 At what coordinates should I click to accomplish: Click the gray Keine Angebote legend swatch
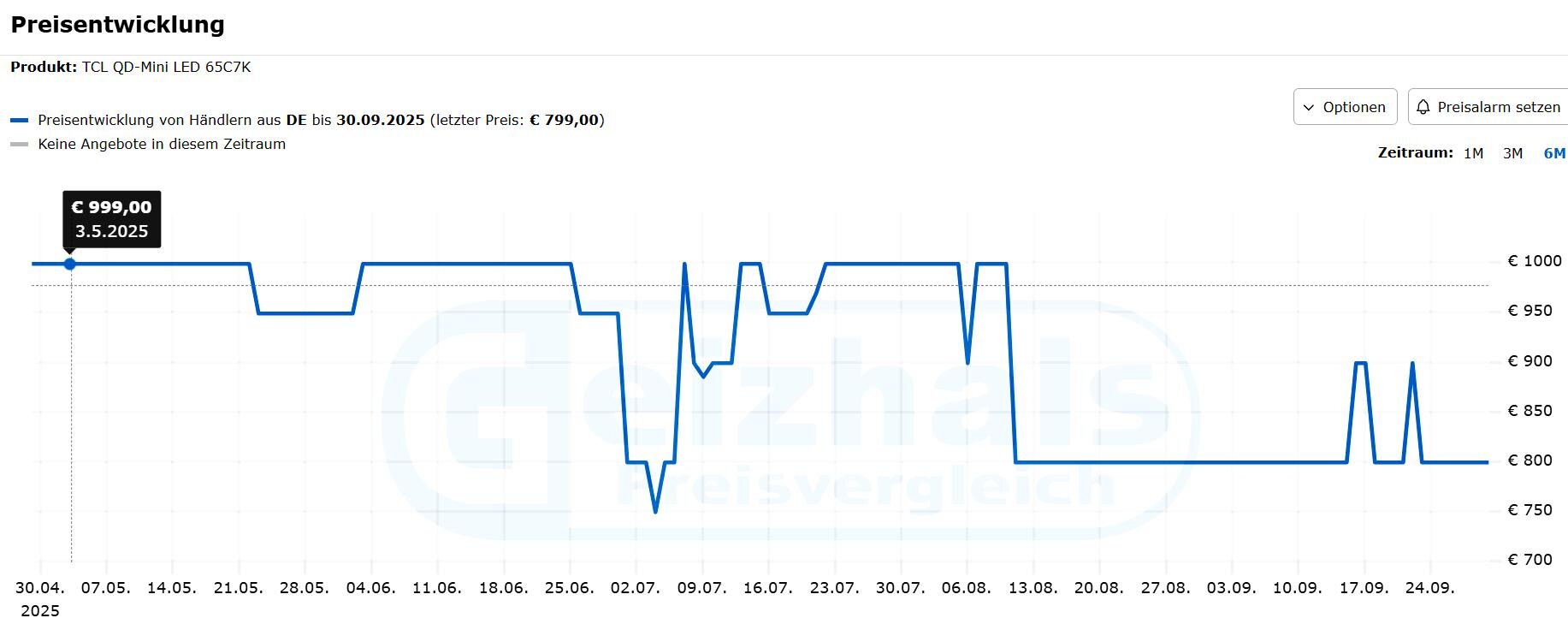click(20, 145)
